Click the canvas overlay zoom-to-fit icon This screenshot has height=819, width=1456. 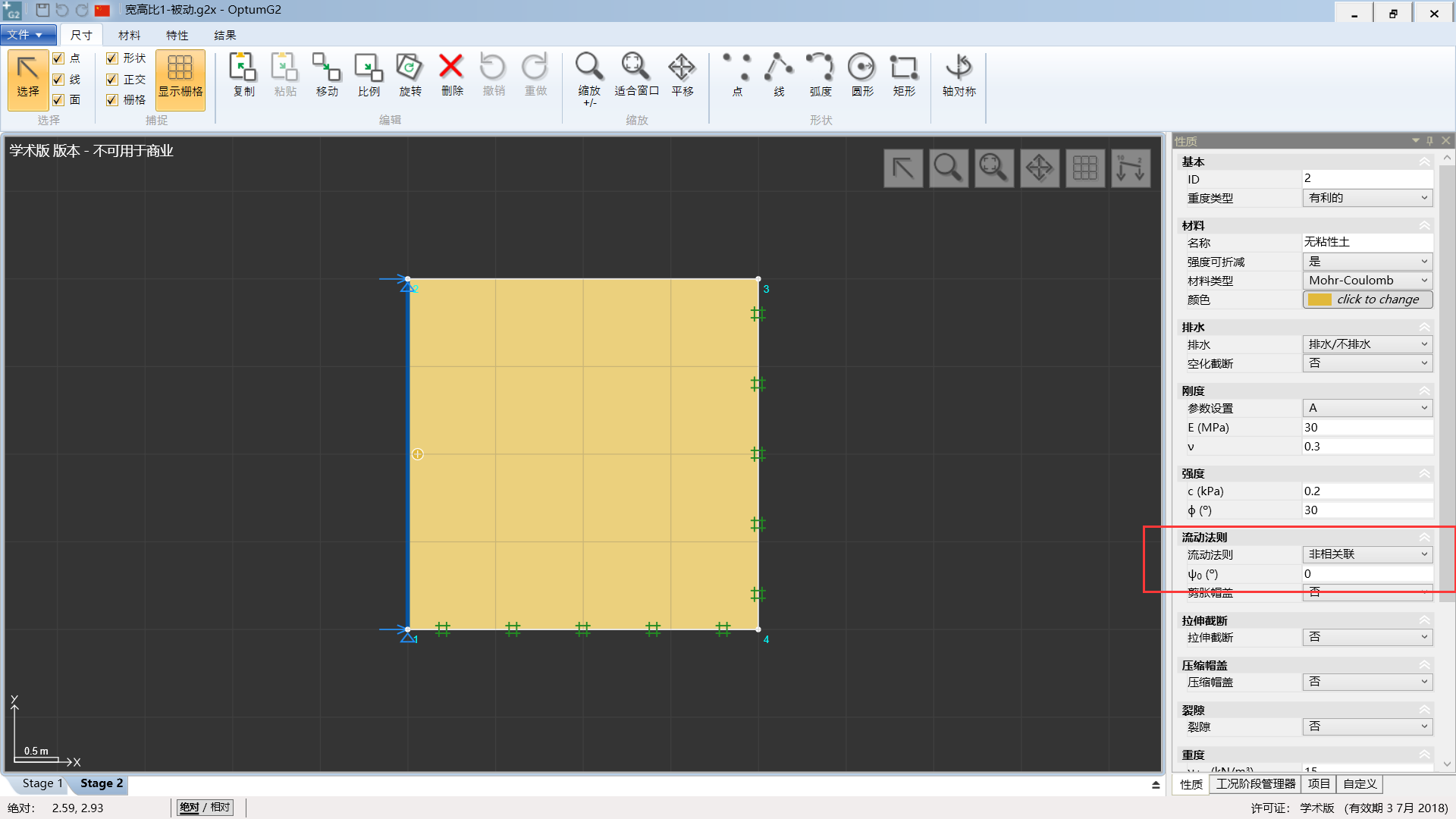point(994,168)
